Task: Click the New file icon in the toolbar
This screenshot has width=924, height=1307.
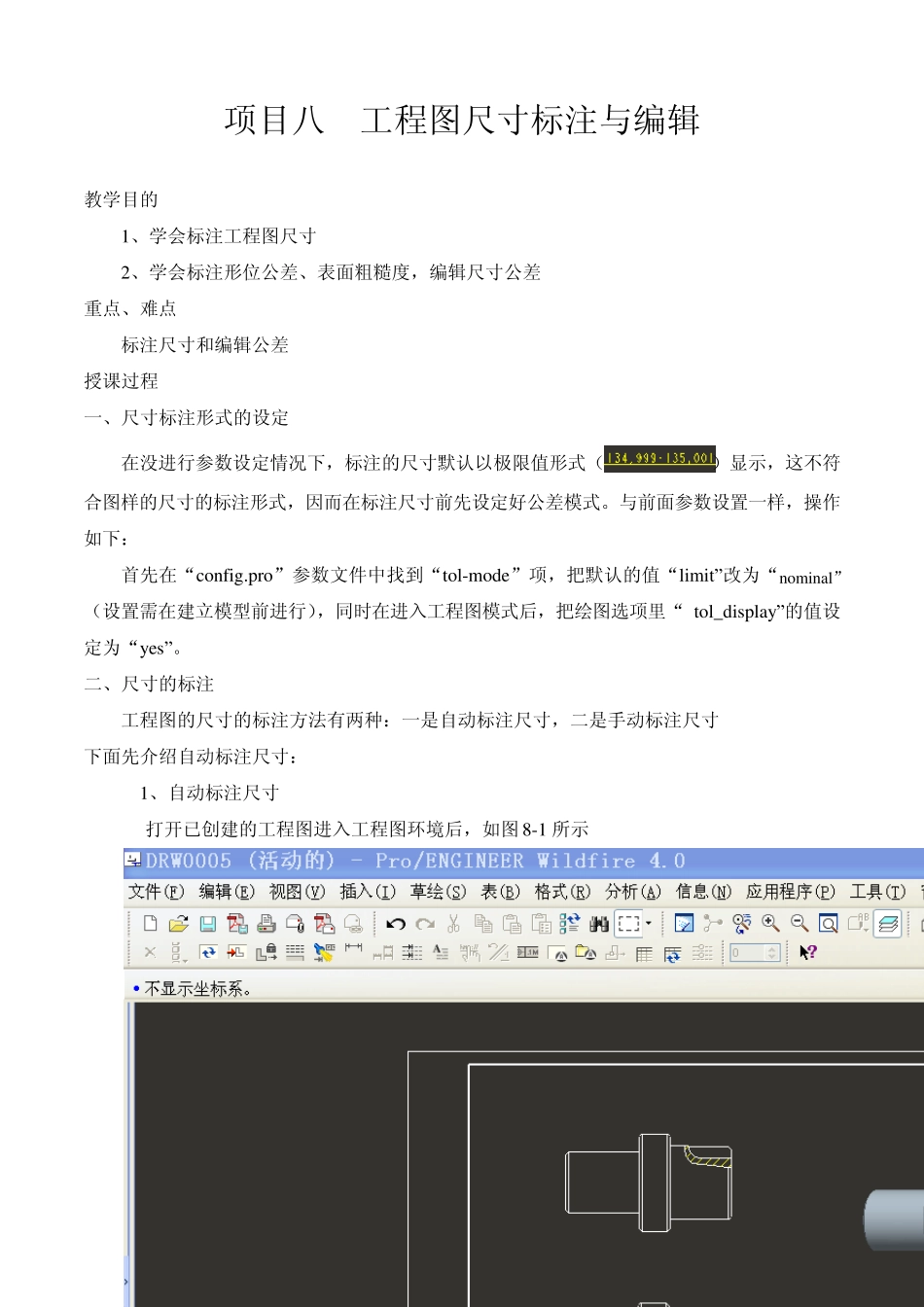Action: click(x=150, y=923)
